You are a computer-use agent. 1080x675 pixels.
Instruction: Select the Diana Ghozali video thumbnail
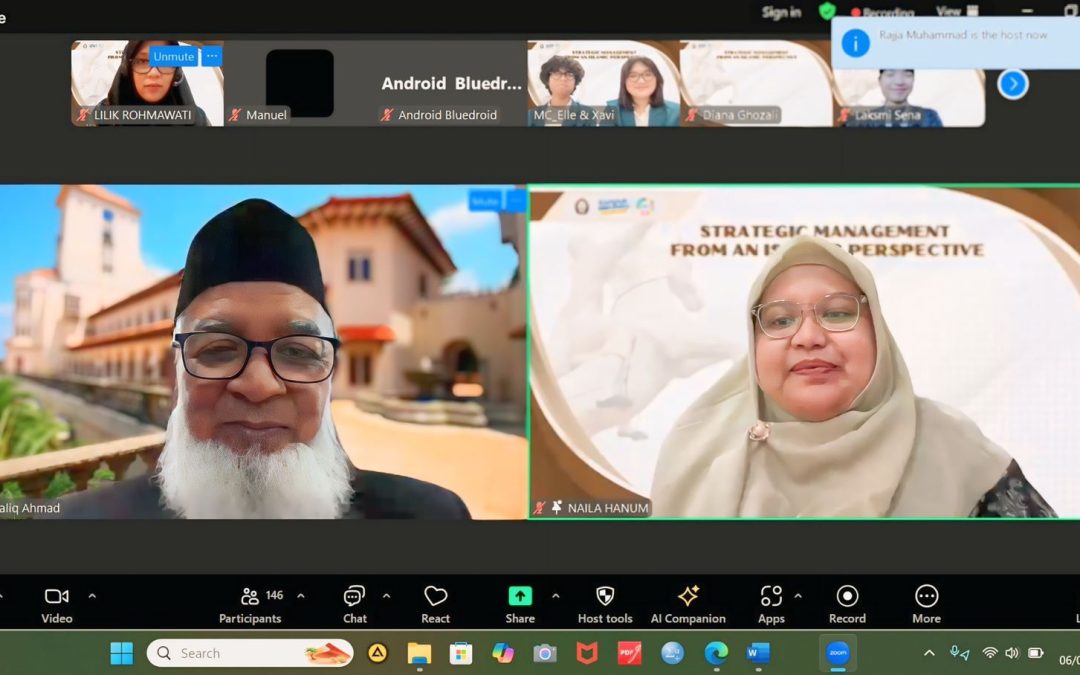click(756, 83)
